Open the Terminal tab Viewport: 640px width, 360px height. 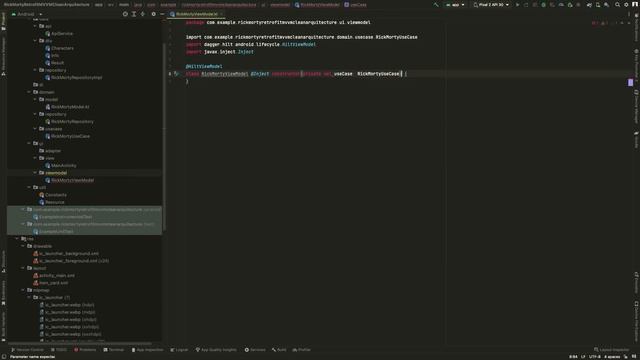[x=113, y=350]
